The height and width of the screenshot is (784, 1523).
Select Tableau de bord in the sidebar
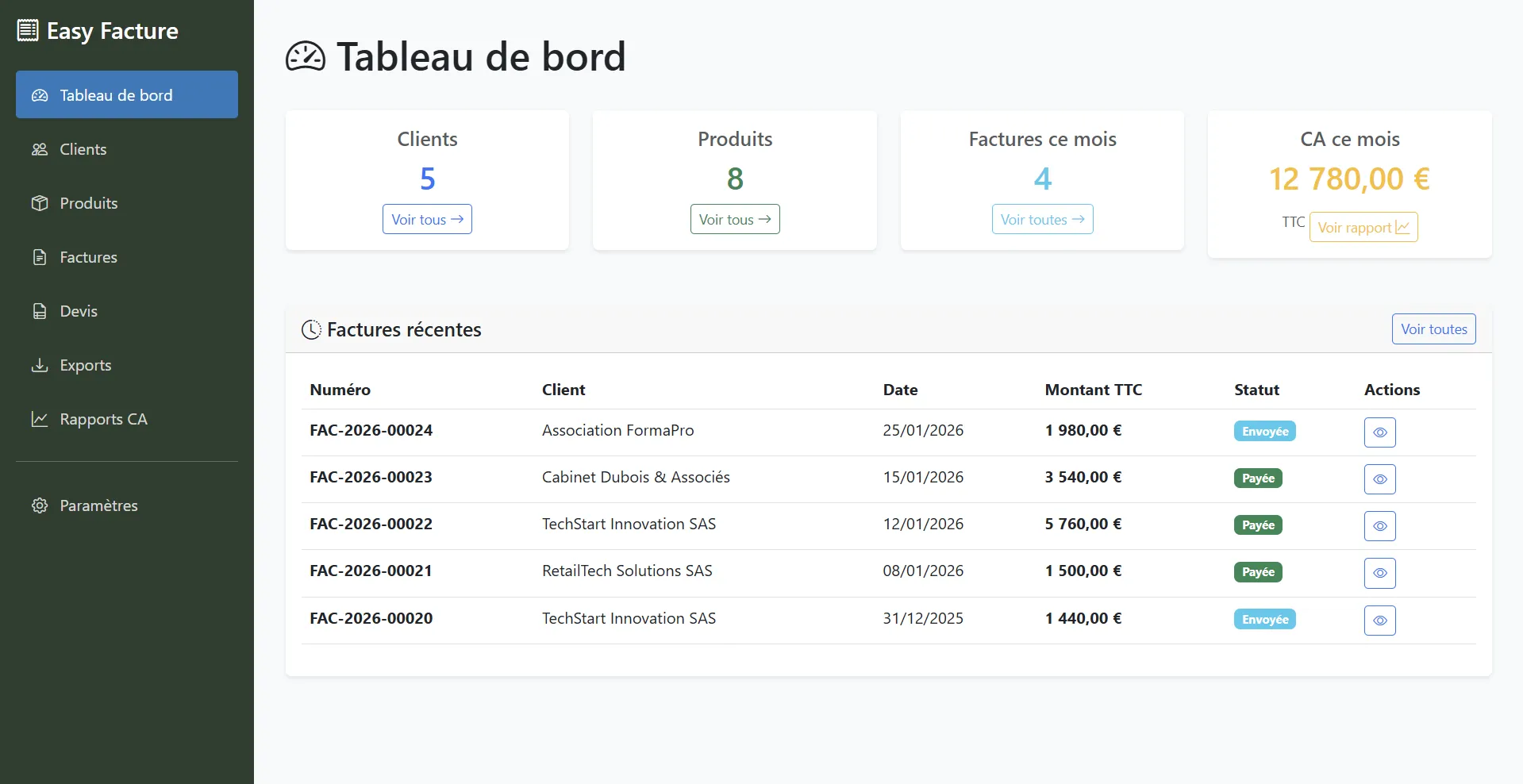coord(116,94)
